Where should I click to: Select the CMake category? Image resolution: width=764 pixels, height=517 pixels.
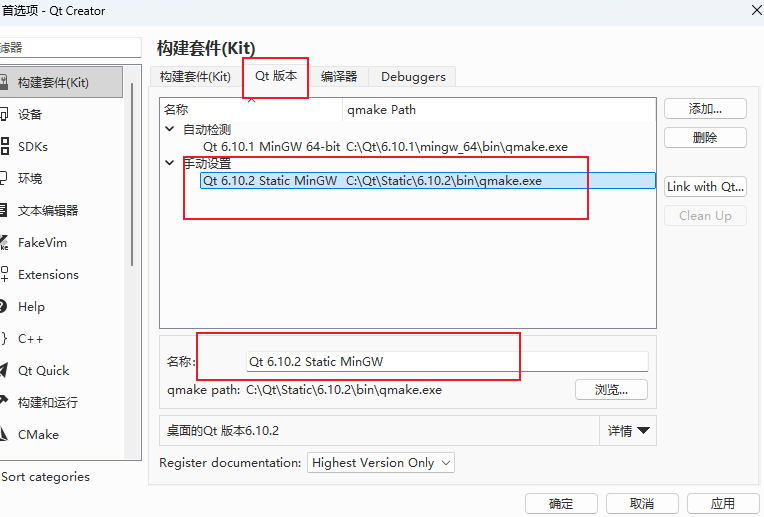coord(38,434)
